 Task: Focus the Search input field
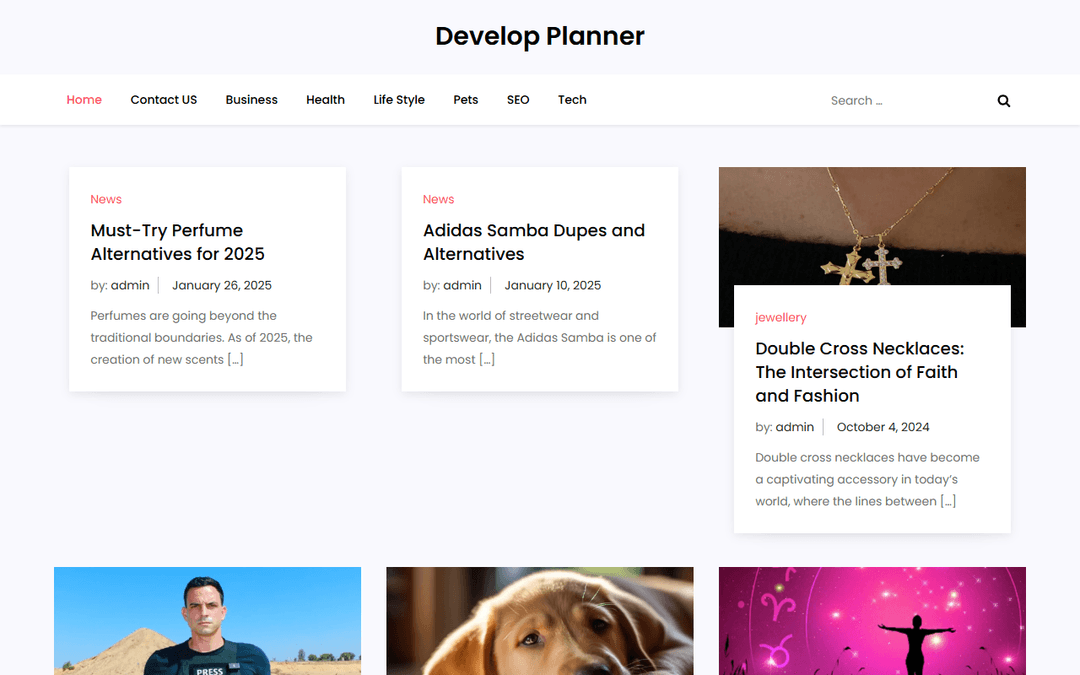[x=905, y=101]
